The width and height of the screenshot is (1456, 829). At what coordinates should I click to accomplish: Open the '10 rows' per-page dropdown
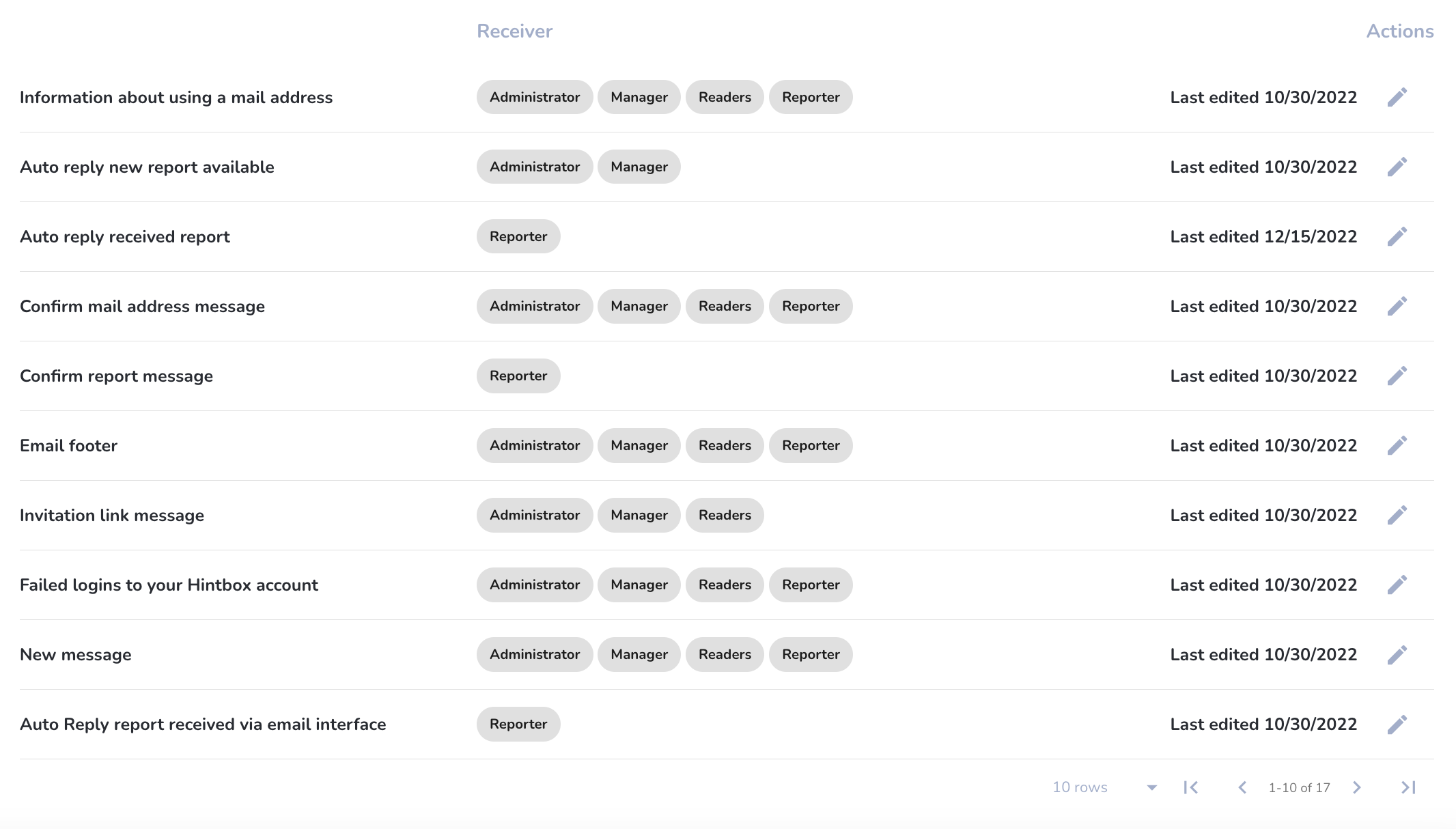click(x=1105, y=787)
